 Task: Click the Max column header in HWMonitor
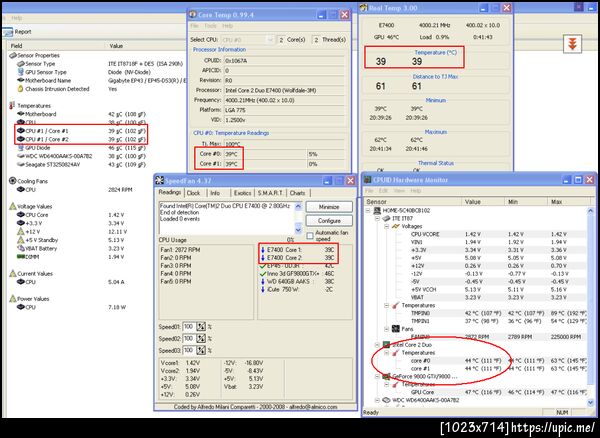point(567,202)
